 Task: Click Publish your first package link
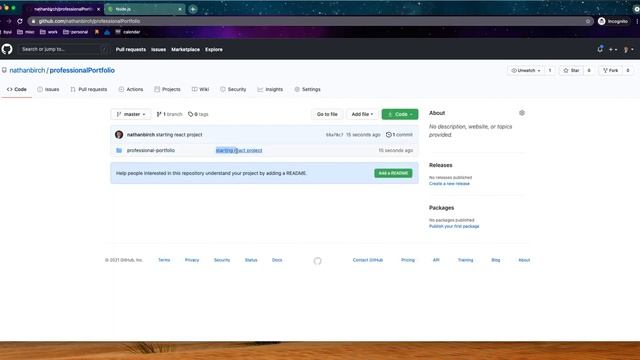[454, 226]
